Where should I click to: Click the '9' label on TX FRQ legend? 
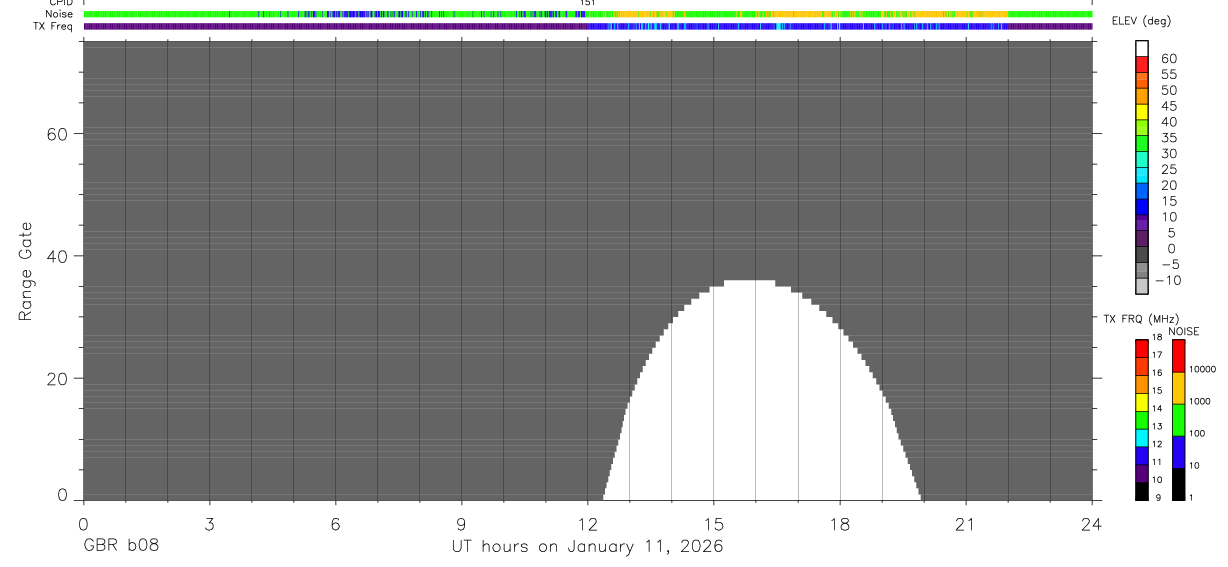[1158, 497]
